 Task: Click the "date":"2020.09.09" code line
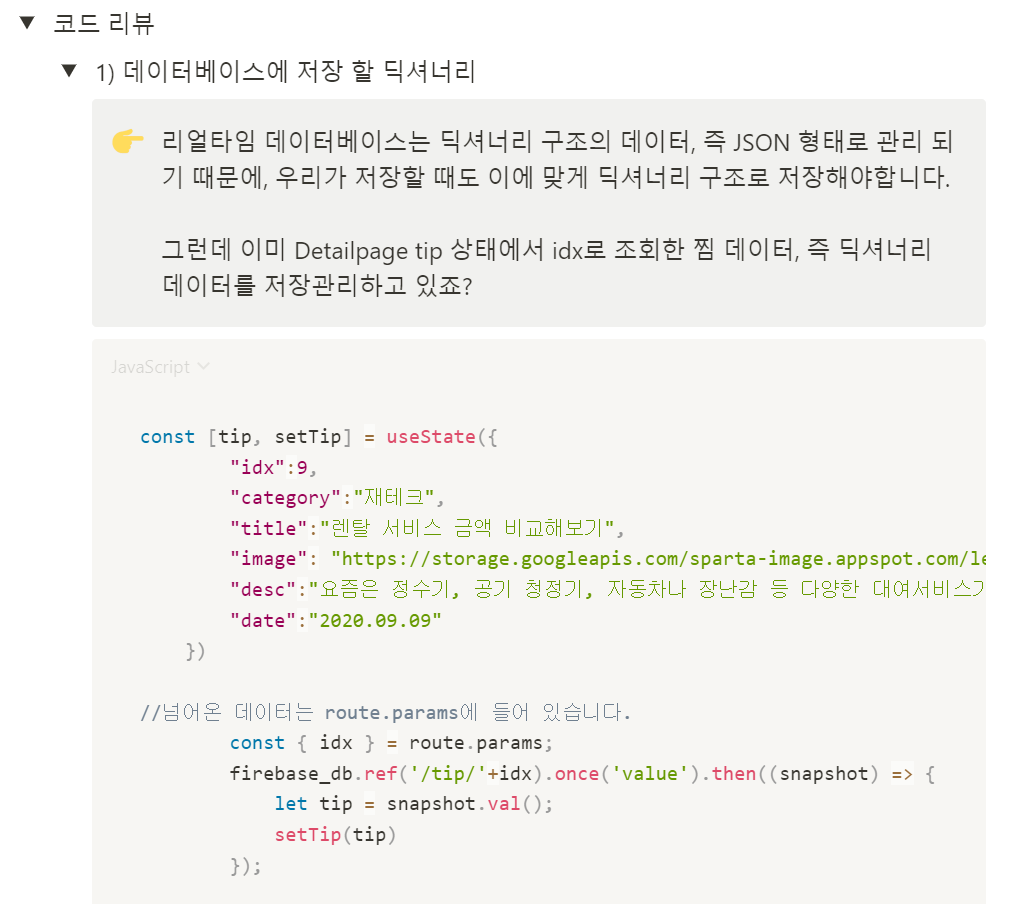pyautogui.click(x=336, y=620)
